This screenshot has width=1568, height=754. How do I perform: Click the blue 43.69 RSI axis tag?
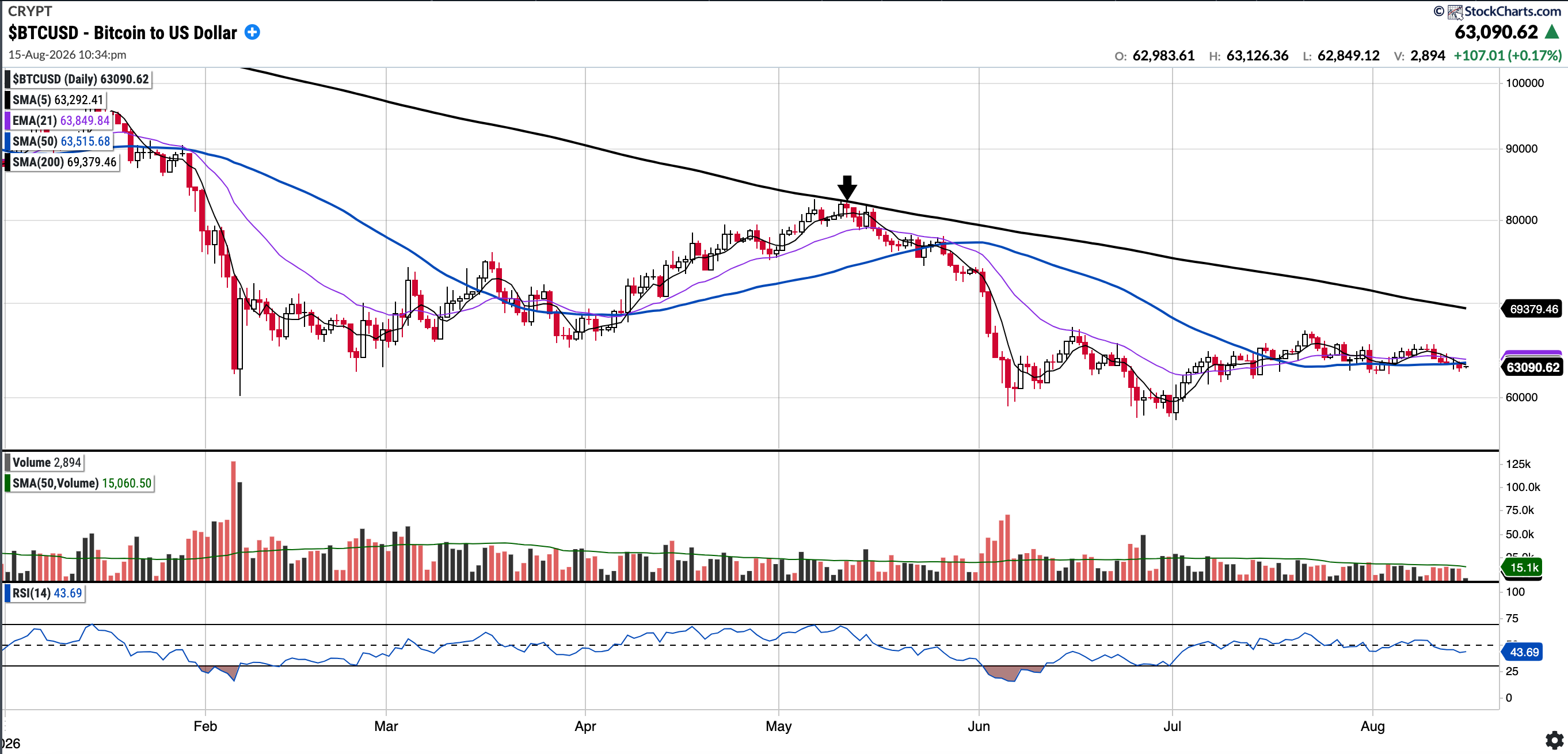coord(1523,652)
